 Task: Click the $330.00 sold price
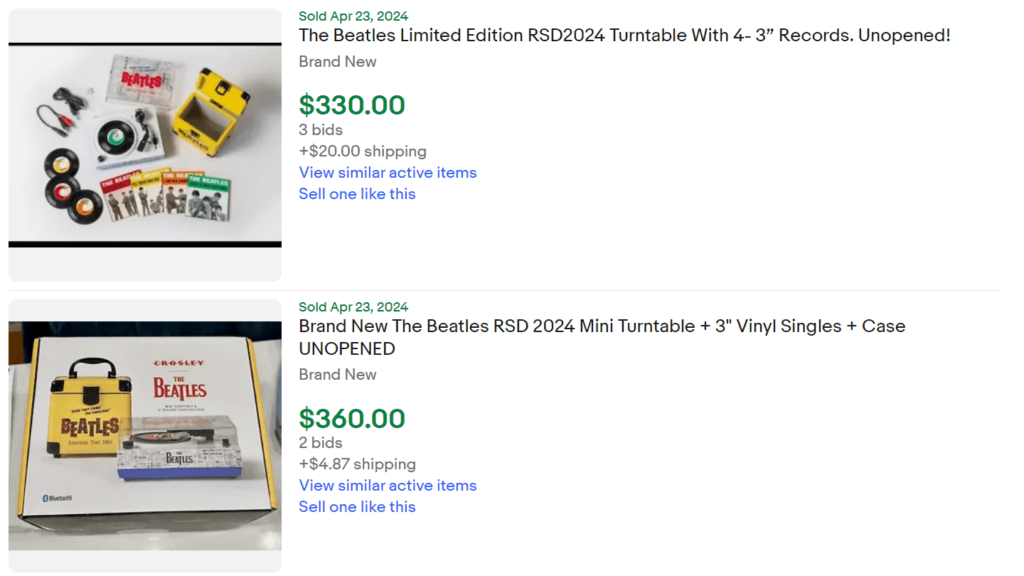coord(352,105)
